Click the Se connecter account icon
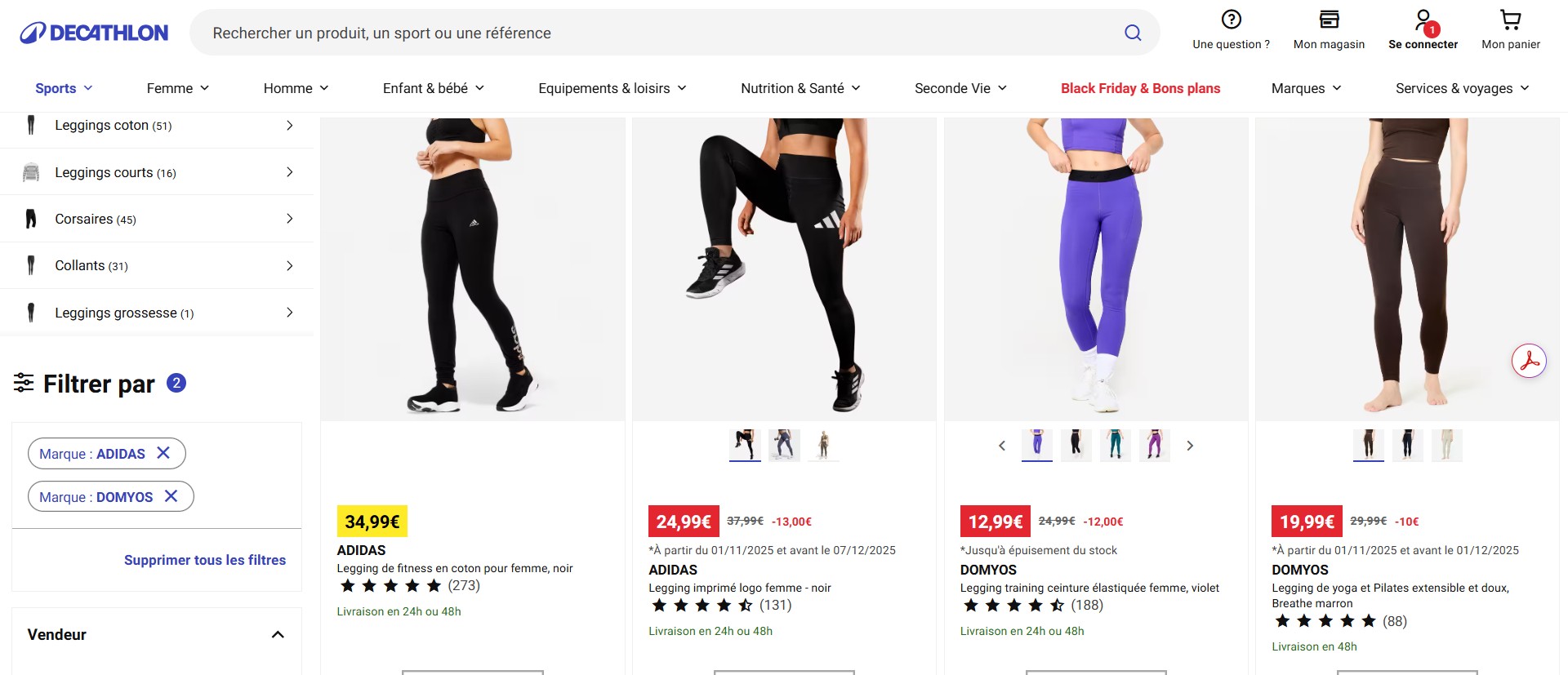 pyautogui.click(x=1423, y=20)
